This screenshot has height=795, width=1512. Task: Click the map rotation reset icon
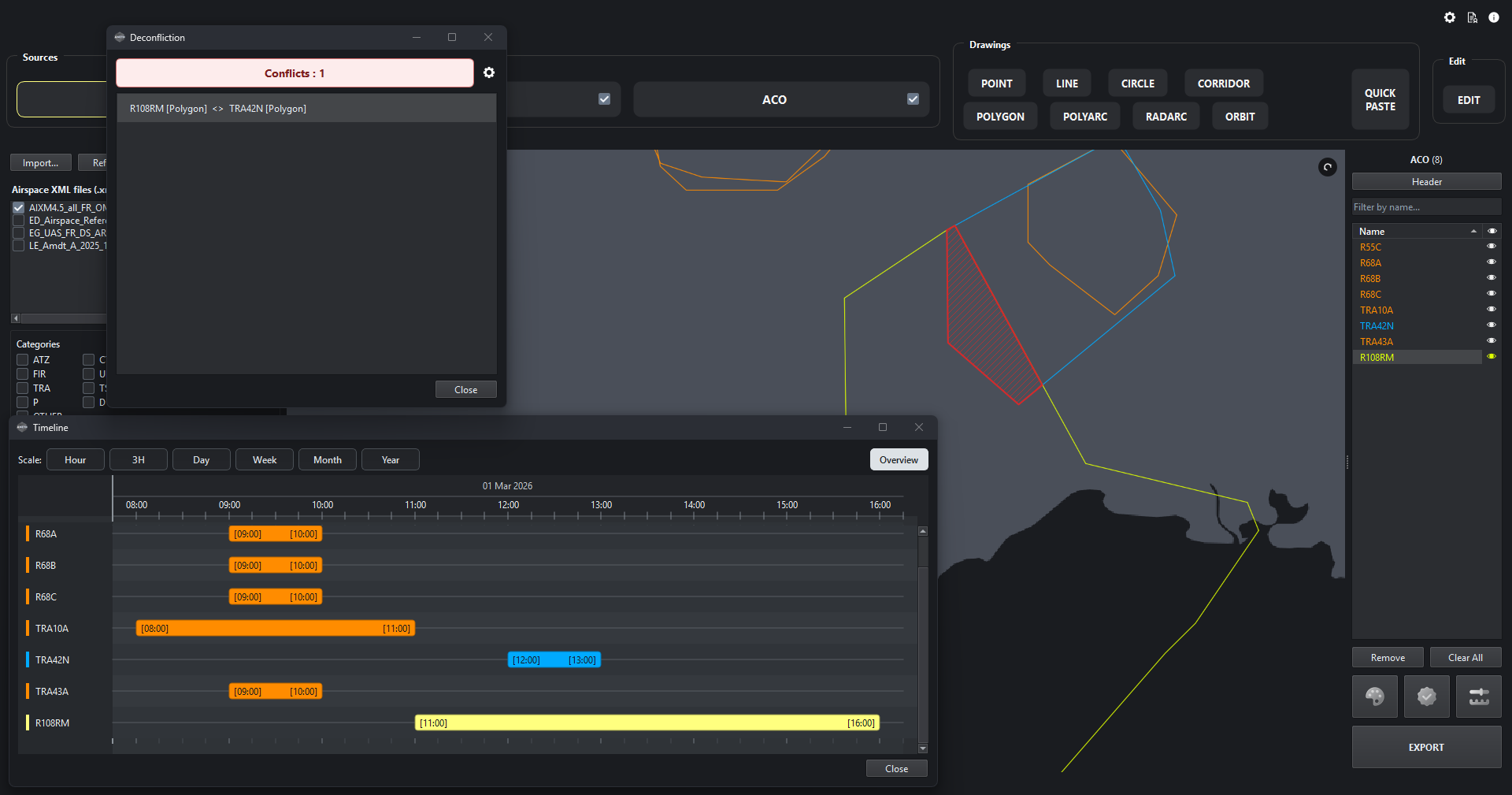click(1328, 167)
